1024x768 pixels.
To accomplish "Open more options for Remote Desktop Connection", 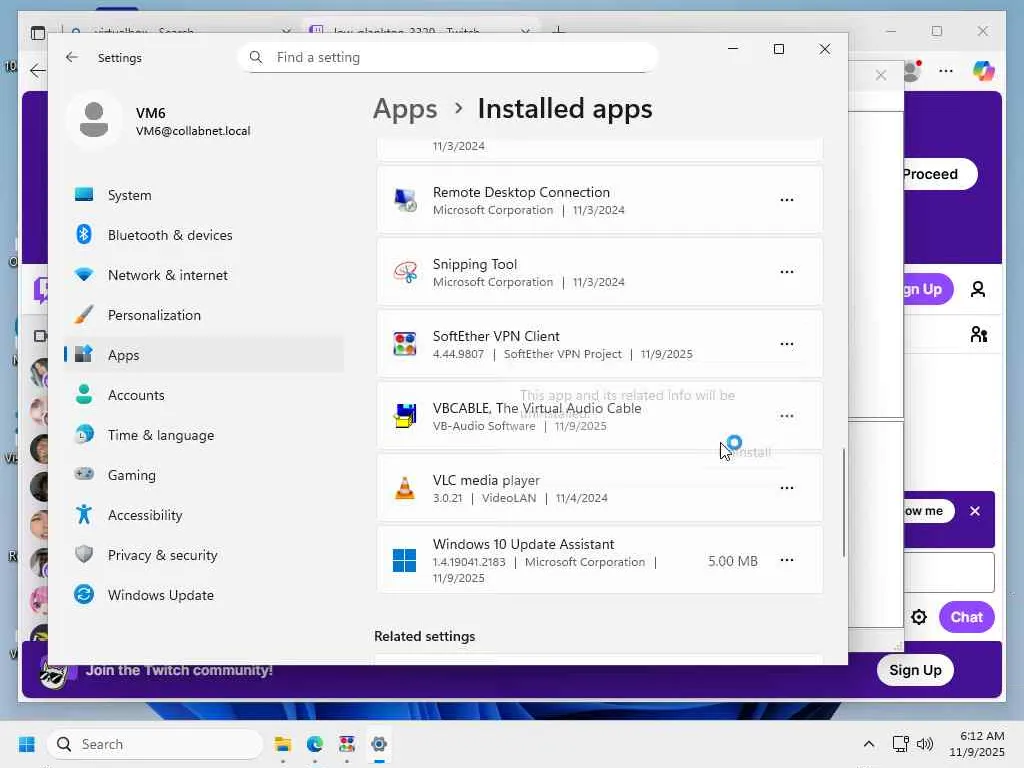I will pyautogui.click(x=786, y=200).
